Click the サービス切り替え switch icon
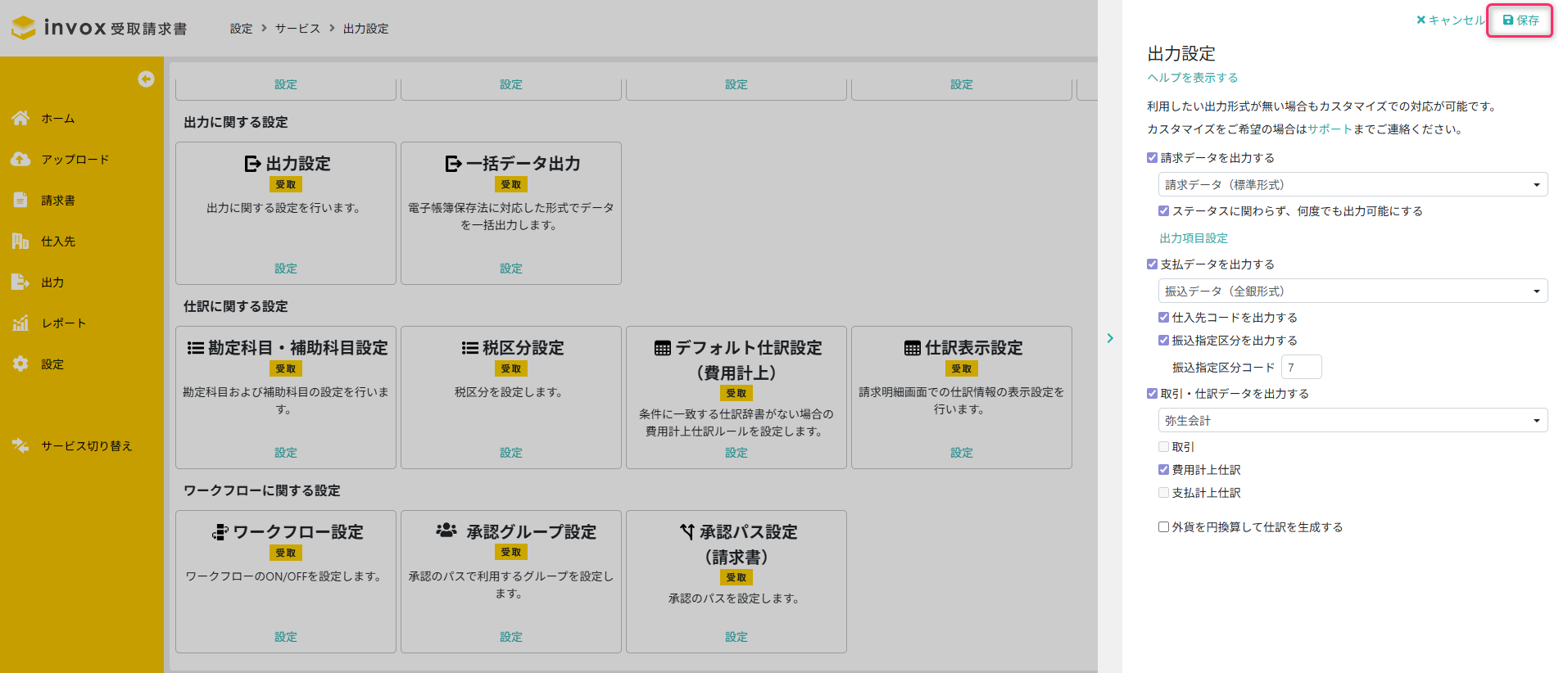Viewport: 1568px width, 673px height. pyautogui.click(x=20, y=445)
